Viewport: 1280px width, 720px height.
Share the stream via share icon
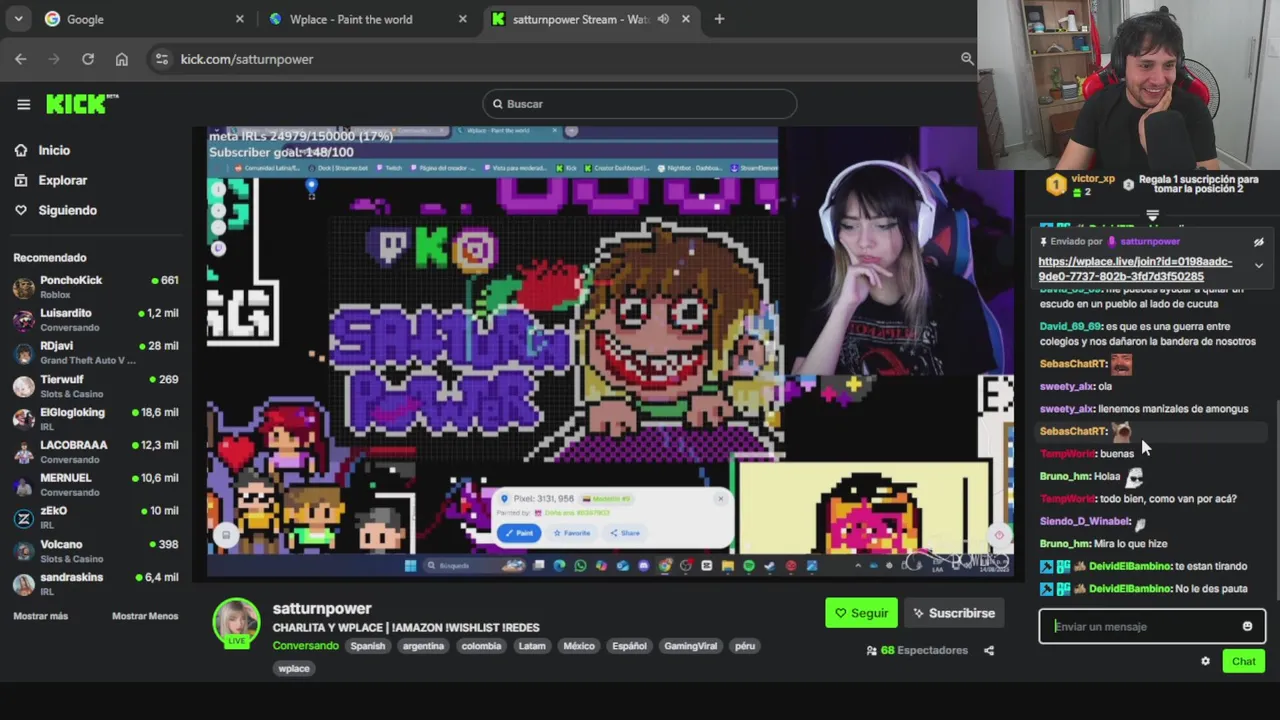point(989,650)
